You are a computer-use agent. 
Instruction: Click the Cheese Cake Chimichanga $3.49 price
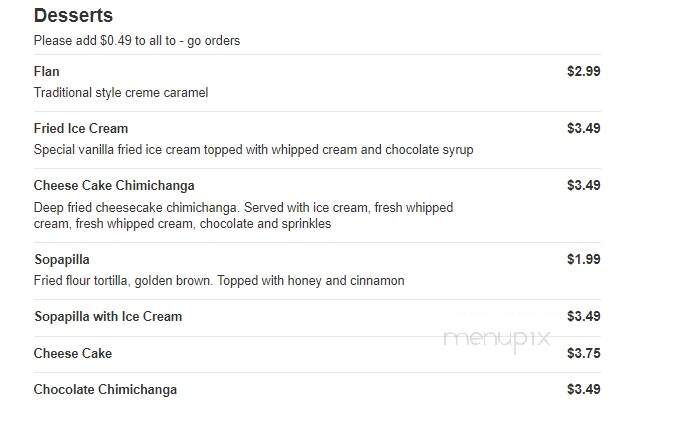pyautogui.click(x=583, y=185)
